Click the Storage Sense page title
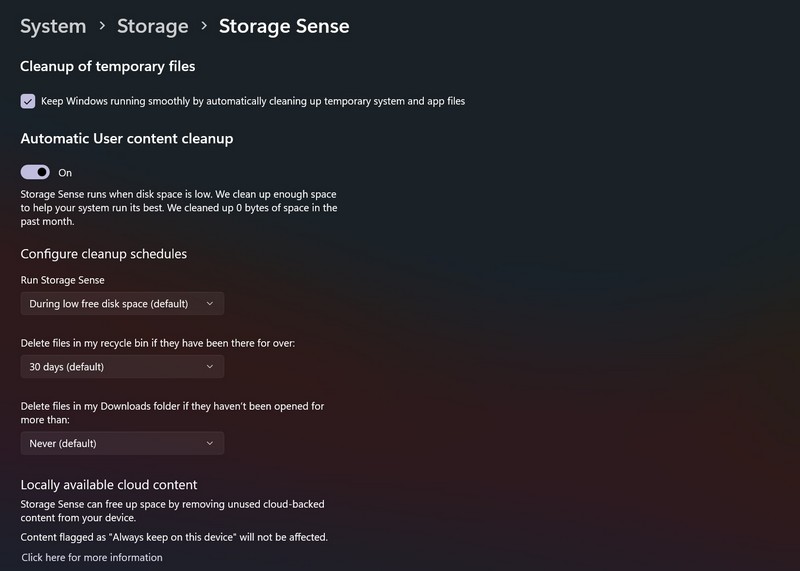This screenshot has width=800, height=571. [x=284, y=26]
